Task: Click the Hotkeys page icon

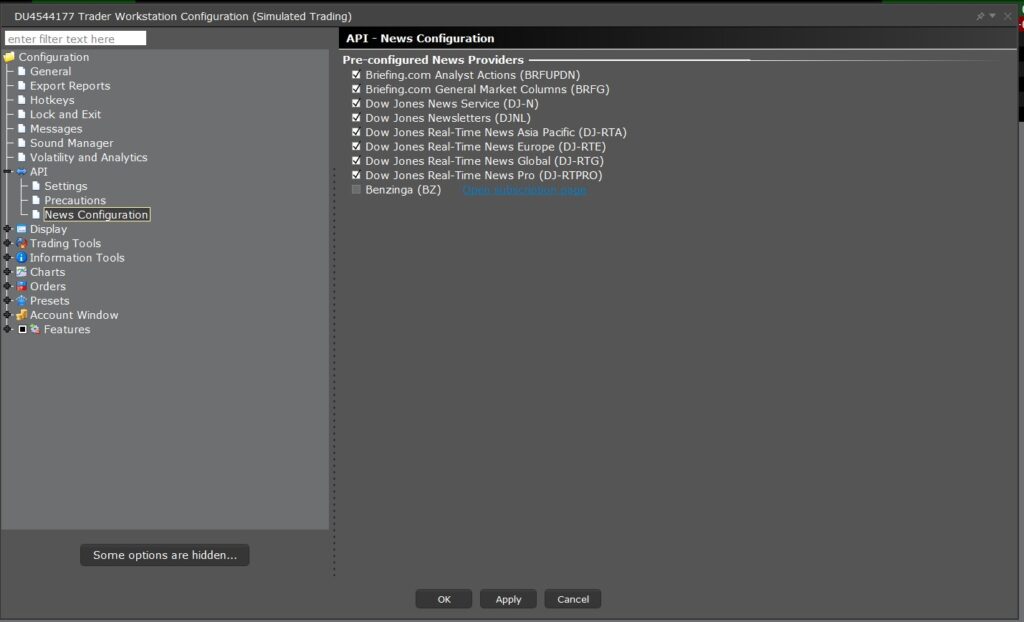Action: pyautogui.click(x=22, y=100)
